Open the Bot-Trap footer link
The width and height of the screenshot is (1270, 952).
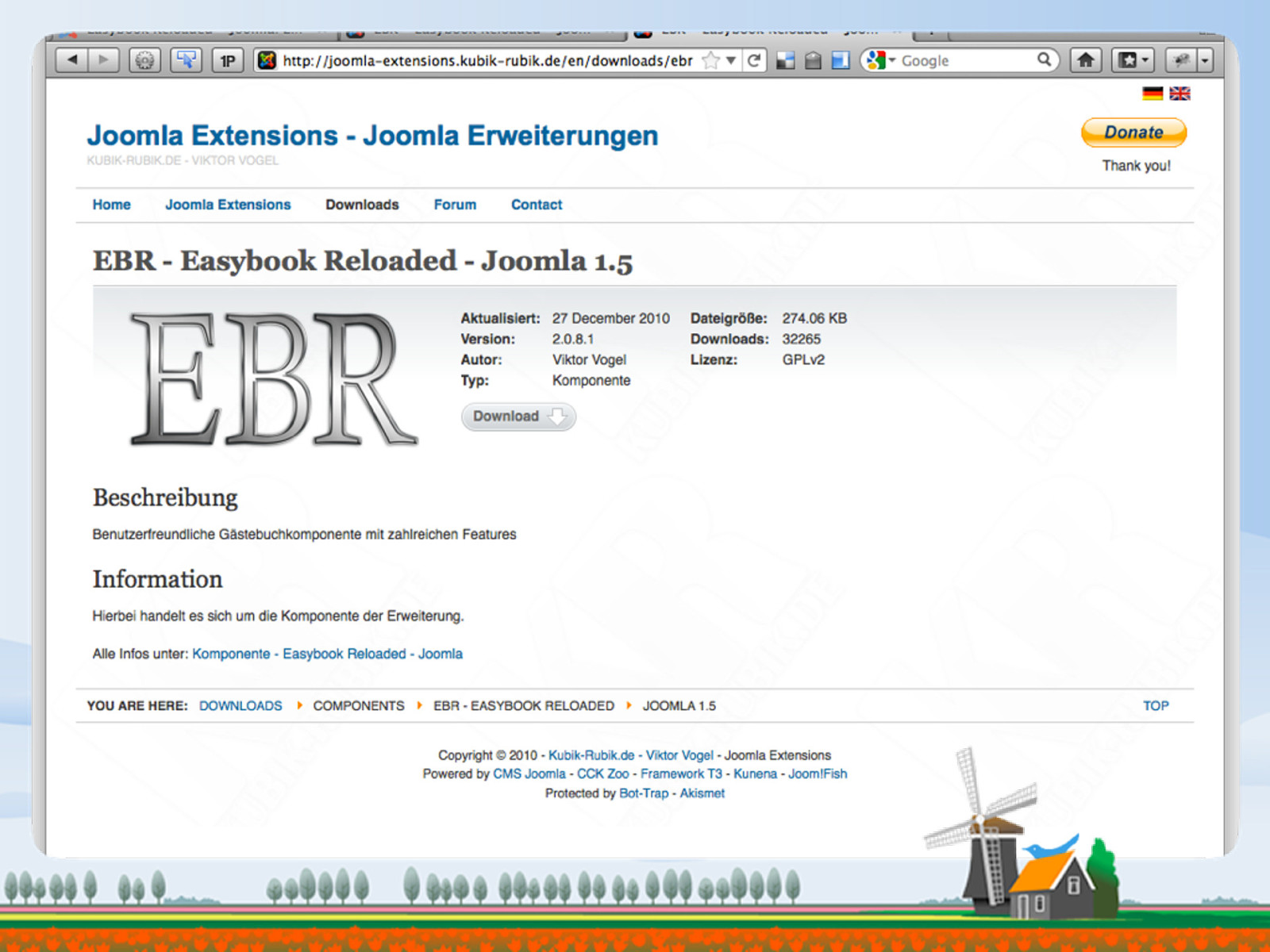[644, 793]
